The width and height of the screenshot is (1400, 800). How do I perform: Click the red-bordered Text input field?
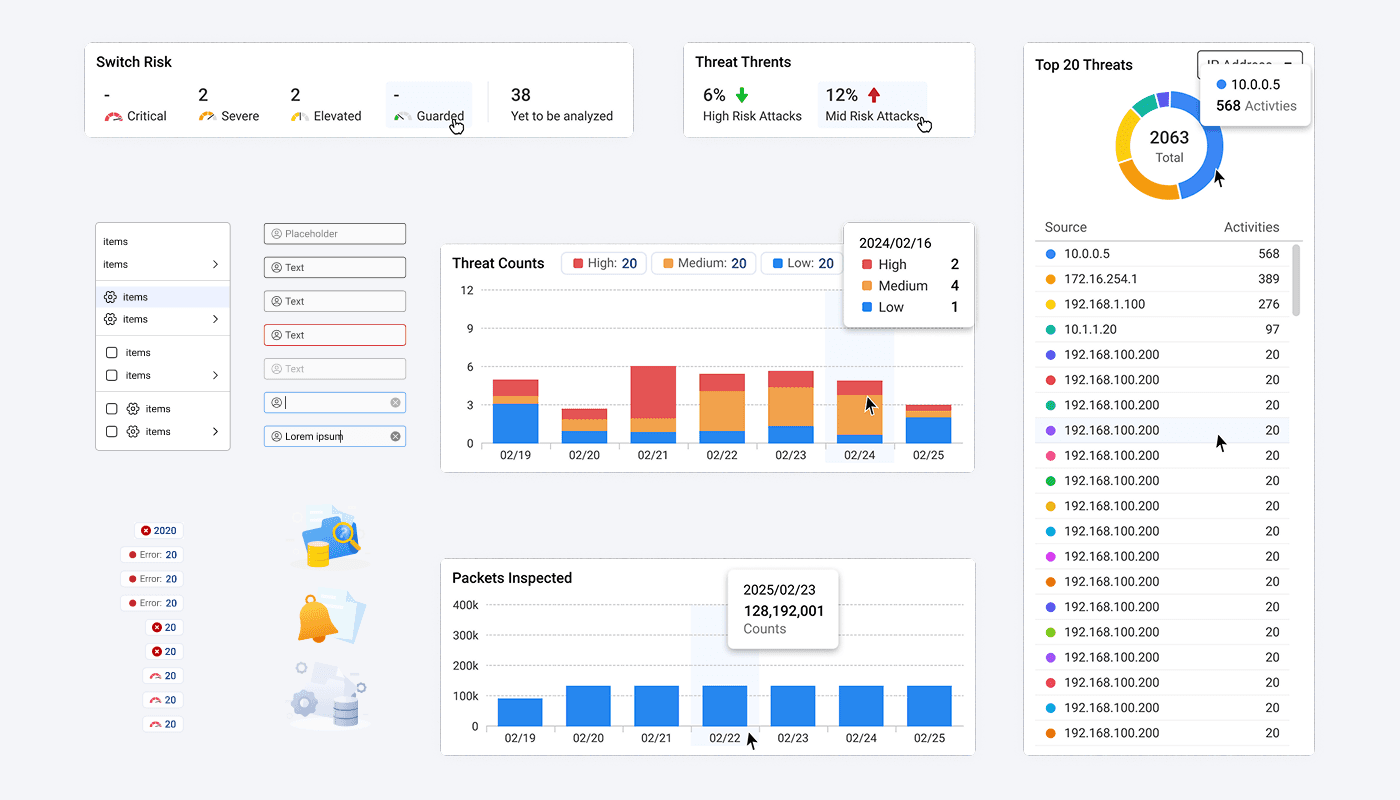pyautogui.click(x=335, y=335)
